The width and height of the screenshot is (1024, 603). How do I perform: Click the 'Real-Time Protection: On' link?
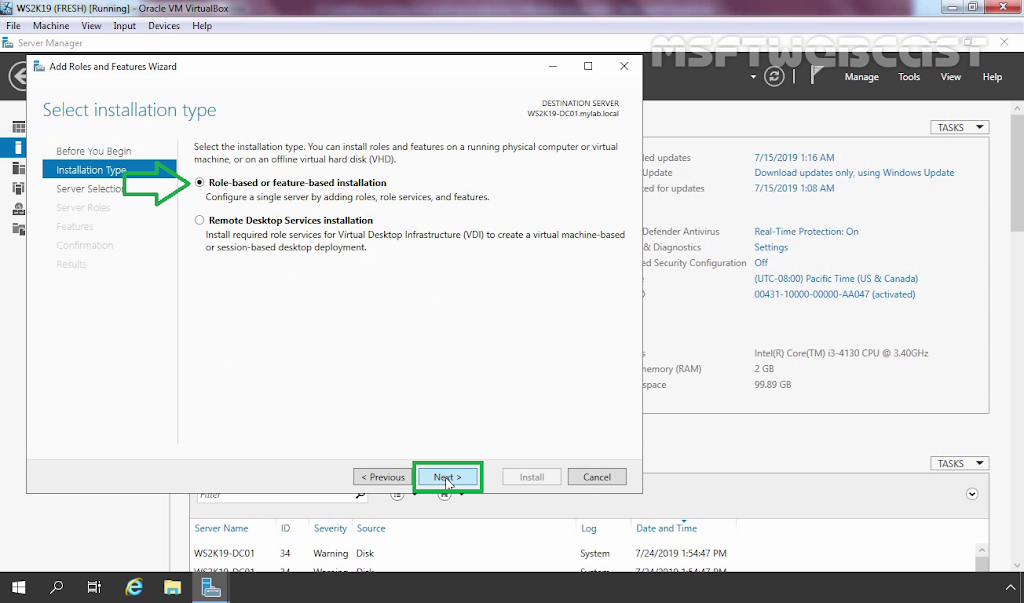point(807,232)
